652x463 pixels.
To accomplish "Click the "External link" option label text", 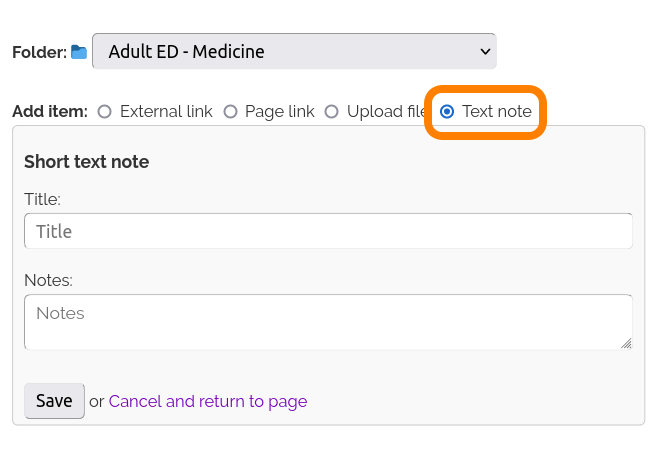I will (x=166, y=112).
